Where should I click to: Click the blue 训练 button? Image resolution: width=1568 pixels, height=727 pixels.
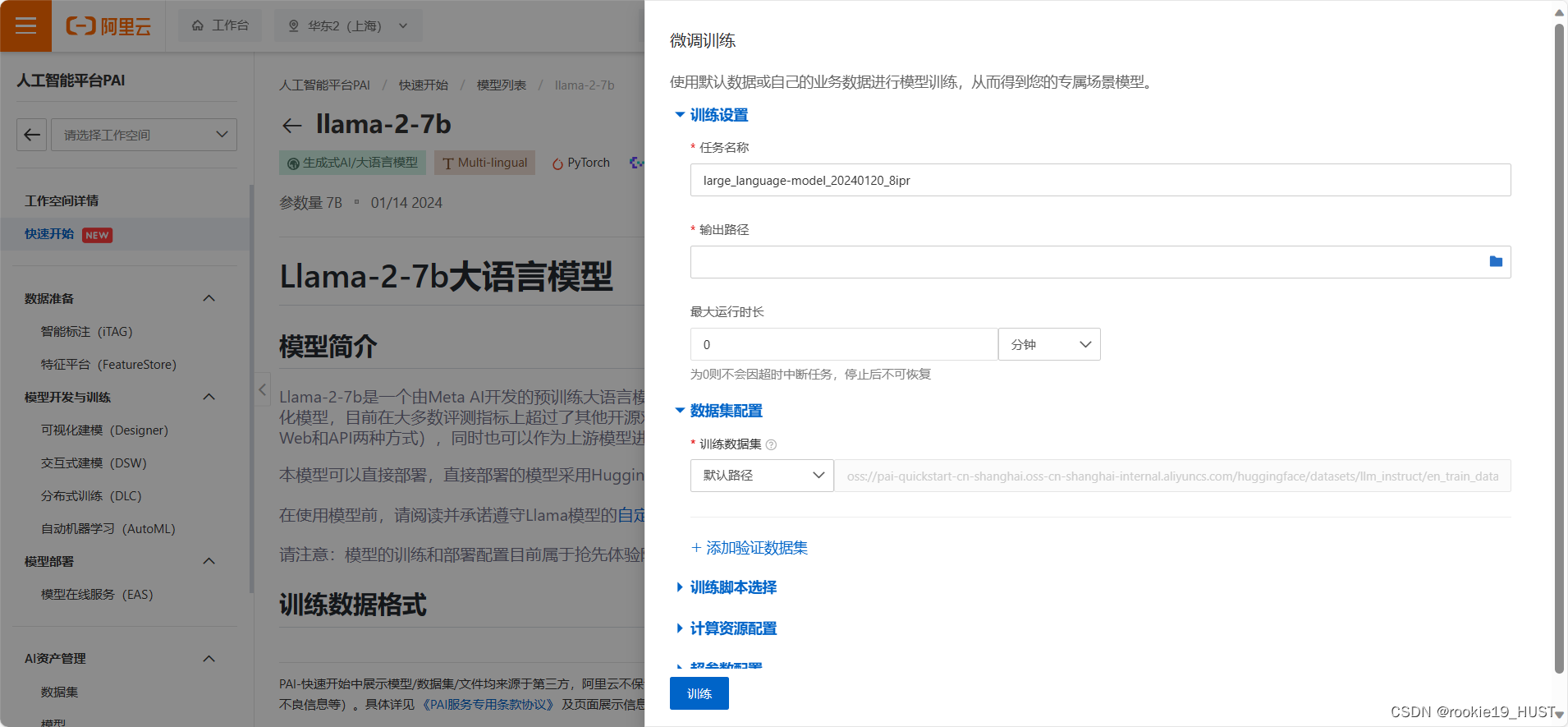tap(699, 693)
